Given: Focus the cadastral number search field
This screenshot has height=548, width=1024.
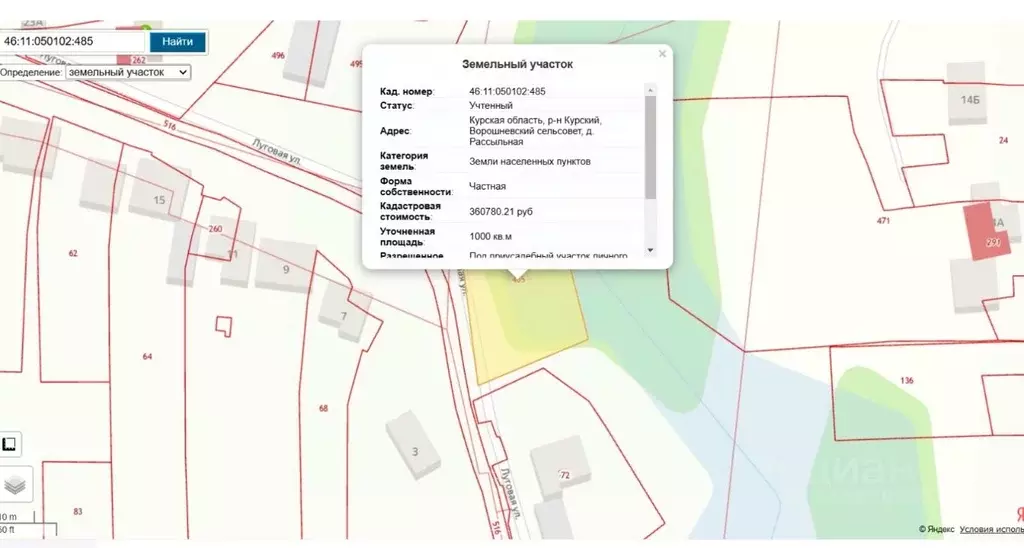Looking at the screenshot, I should [72, 41].
